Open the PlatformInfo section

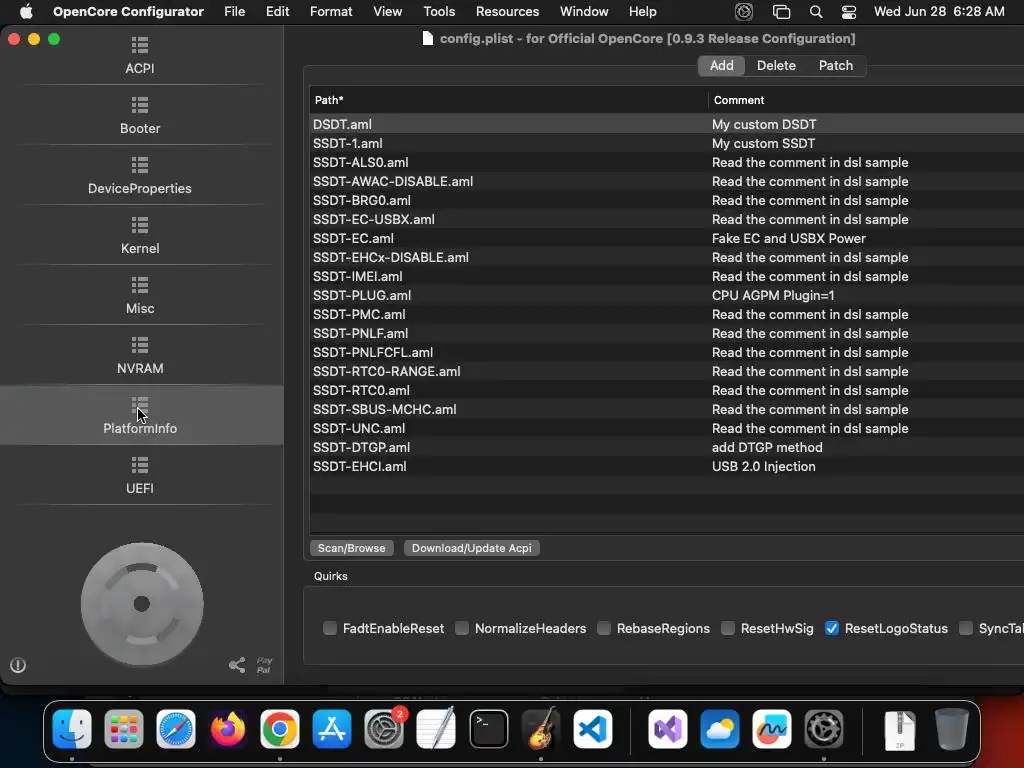(140, 415)
